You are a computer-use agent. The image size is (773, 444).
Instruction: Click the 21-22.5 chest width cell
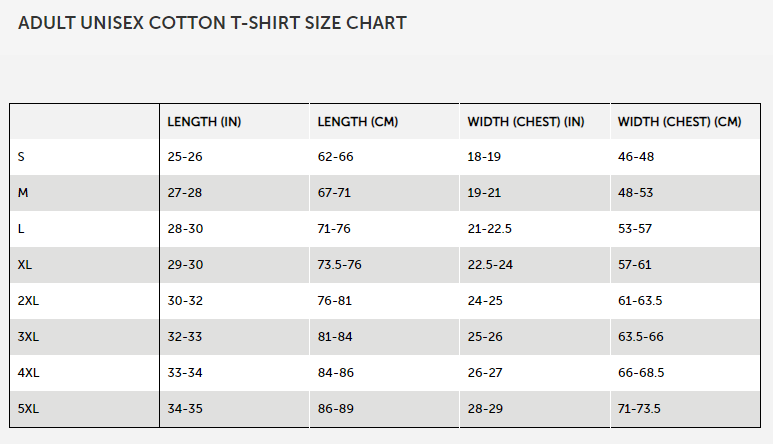(x=489, y=229)
